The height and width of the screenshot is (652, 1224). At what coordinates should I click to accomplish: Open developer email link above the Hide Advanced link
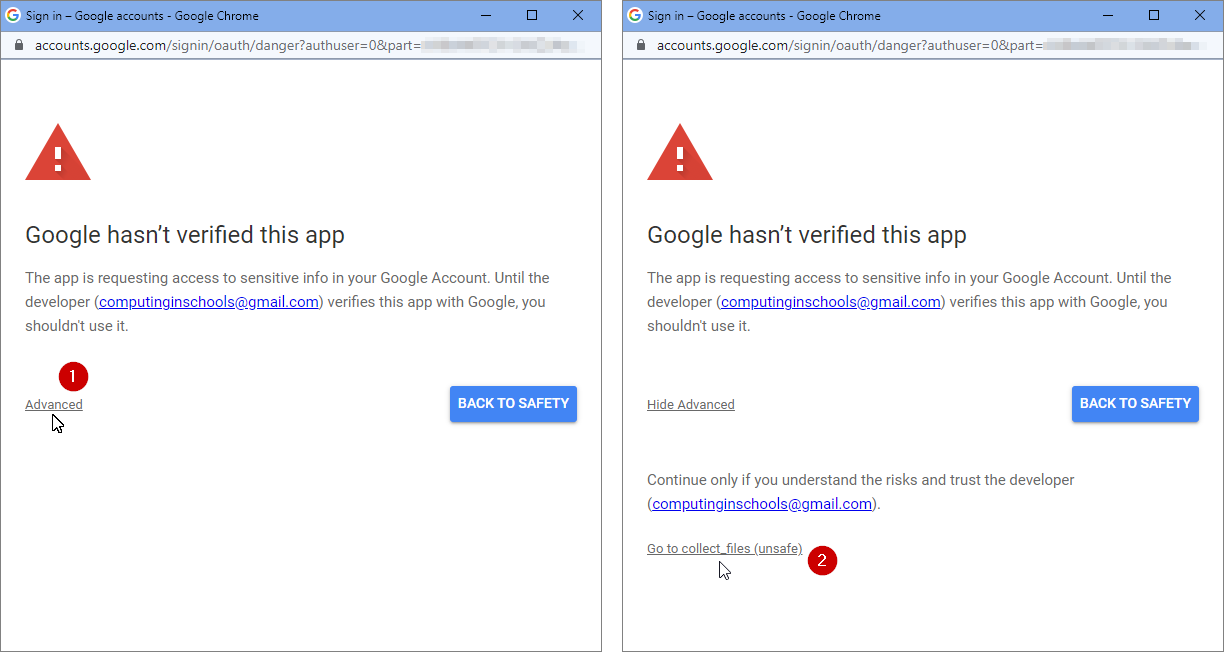click(830, 302)
